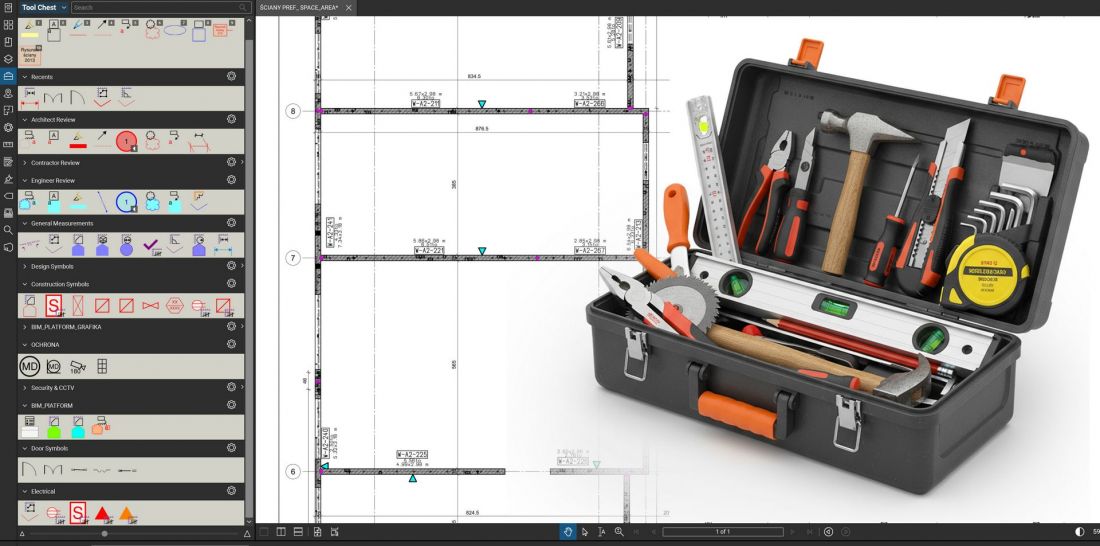Viewport: 1100px width, 546px height.
Task: Select the hexagon symbol in Construction Symbols
Action: point(175,305)
